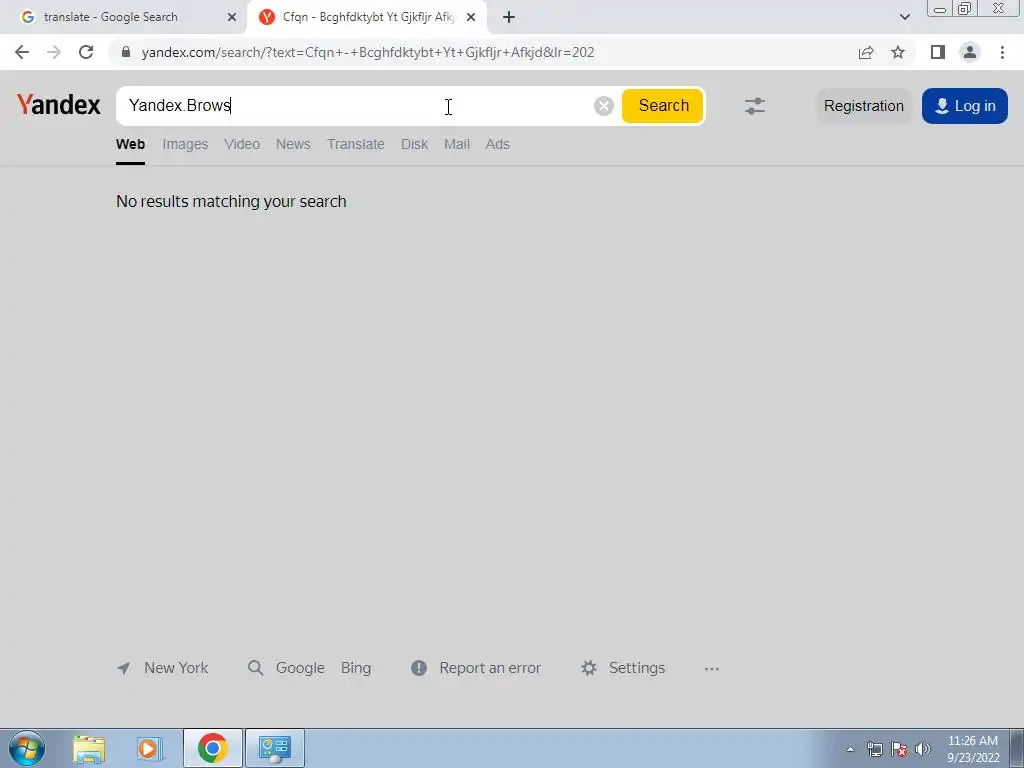Open the News tab
Screen dimensions: 1024x768
click(293, 144)
